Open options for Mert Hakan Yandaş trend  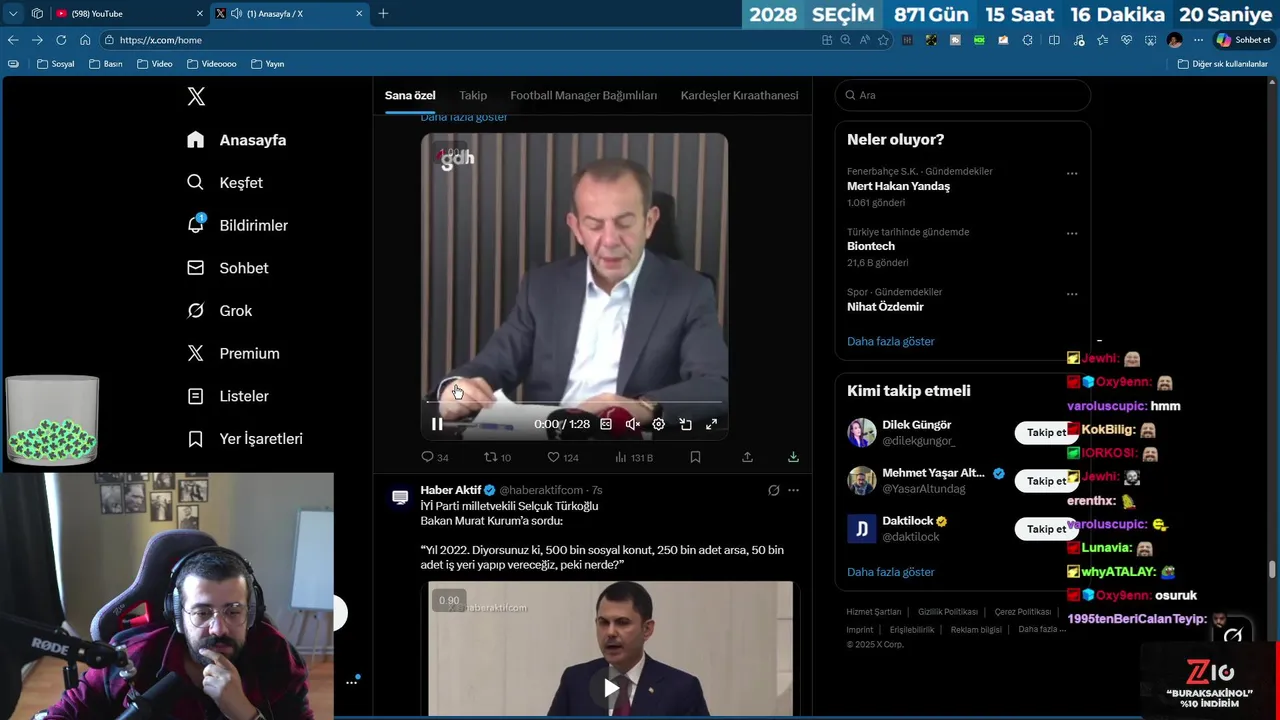(x=1072, y=173)
